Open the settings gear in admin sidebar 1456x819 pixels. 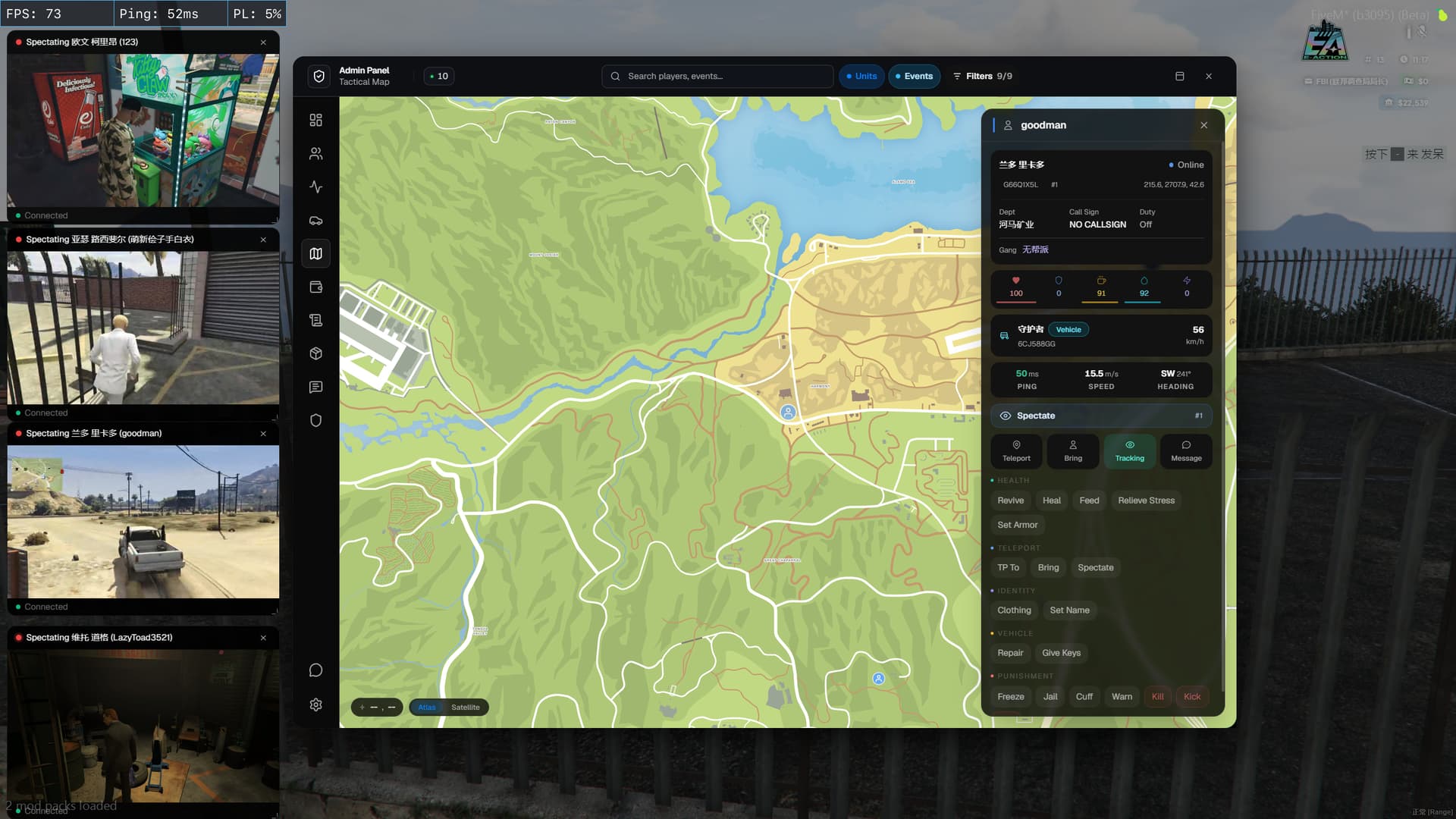coord(315,705)
